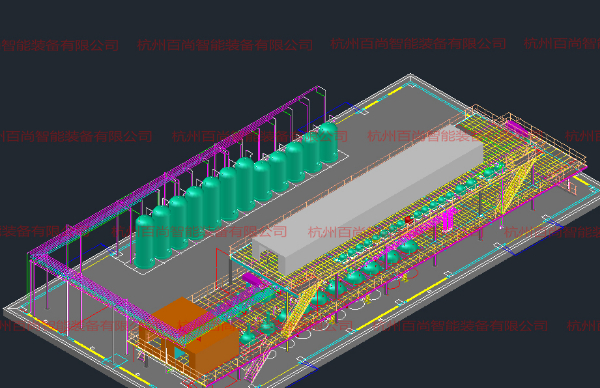Screen dimensions: 600x388
Task: Select the small green vessel beside orange building
Action: click(x=248, y=335)
